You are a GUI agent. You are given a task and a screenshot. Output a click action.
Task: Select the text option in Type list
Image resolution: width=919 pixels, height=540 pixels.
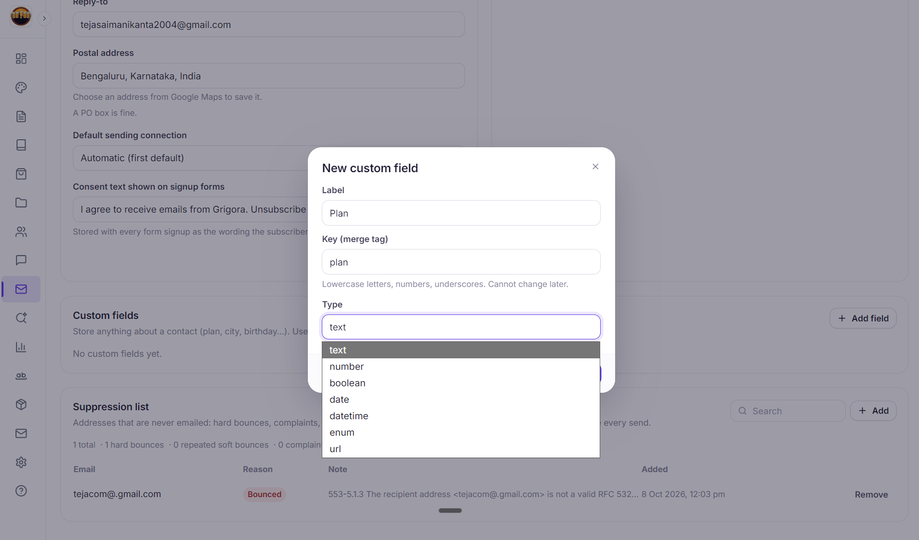tap(461, 350)
